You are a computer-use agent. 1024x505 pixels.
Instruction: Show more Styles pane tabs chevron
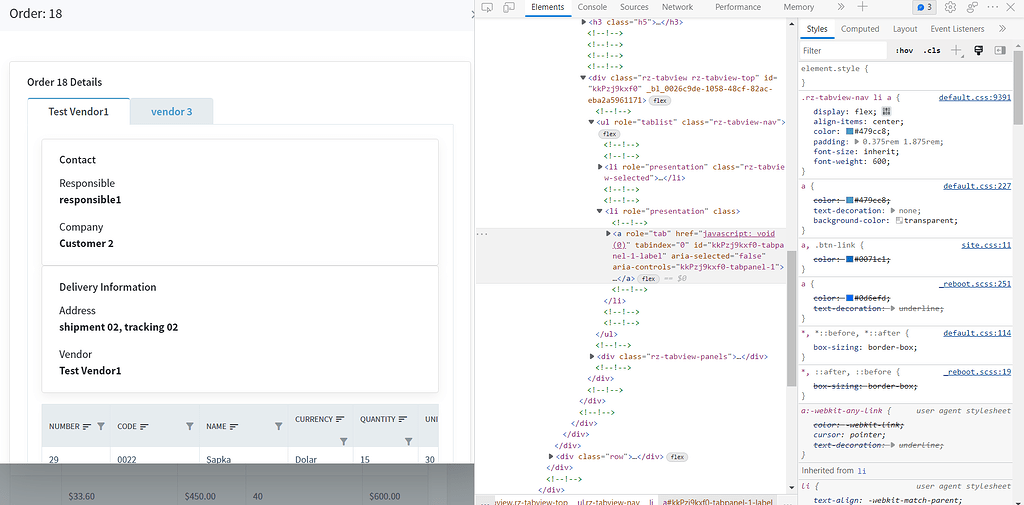[x=1002, y=29]
